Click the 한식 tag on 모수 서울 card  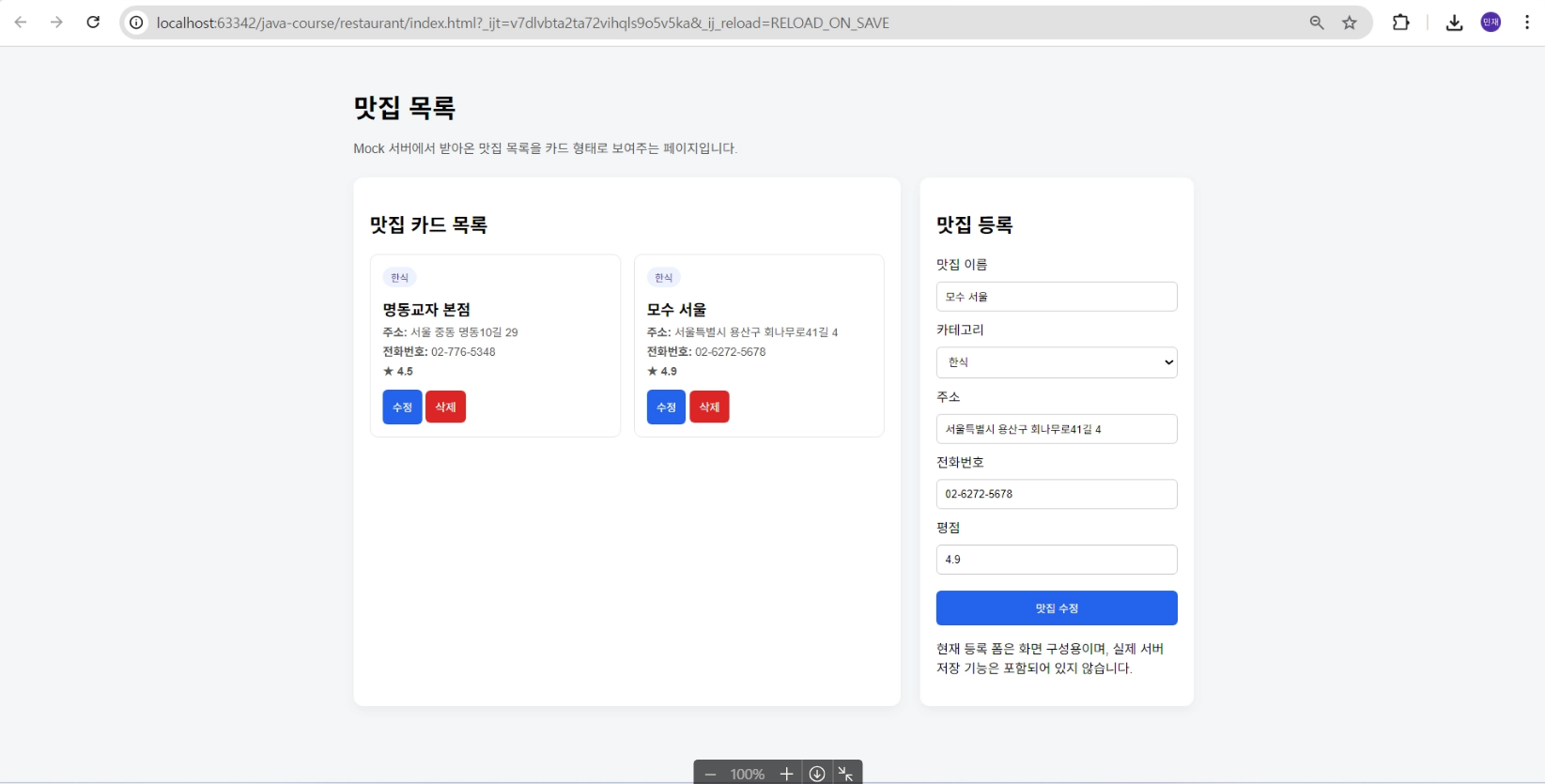pos(663,278)
